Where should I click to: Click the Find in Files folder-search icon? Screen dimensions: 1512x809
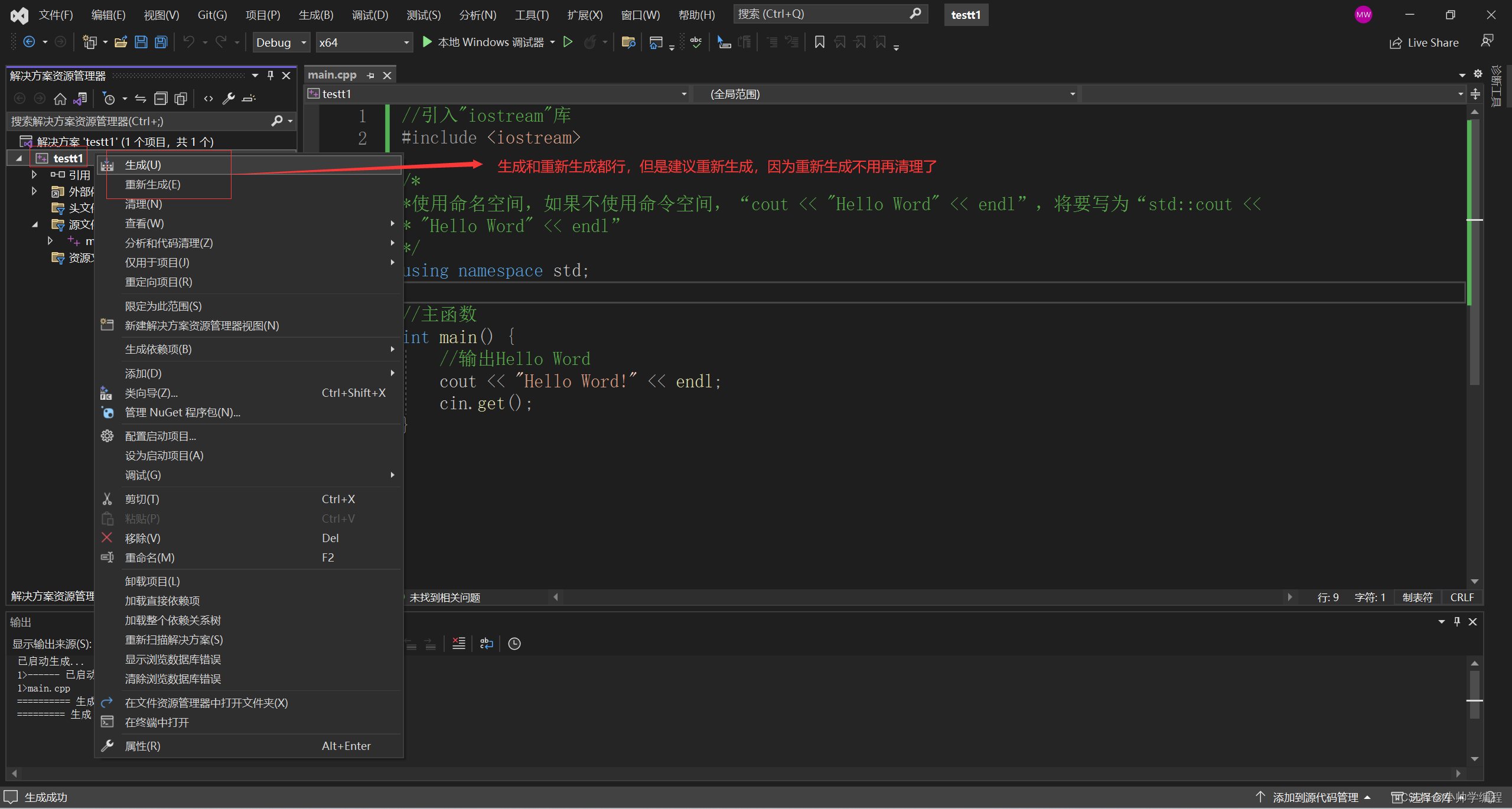[x=628, y=42]
